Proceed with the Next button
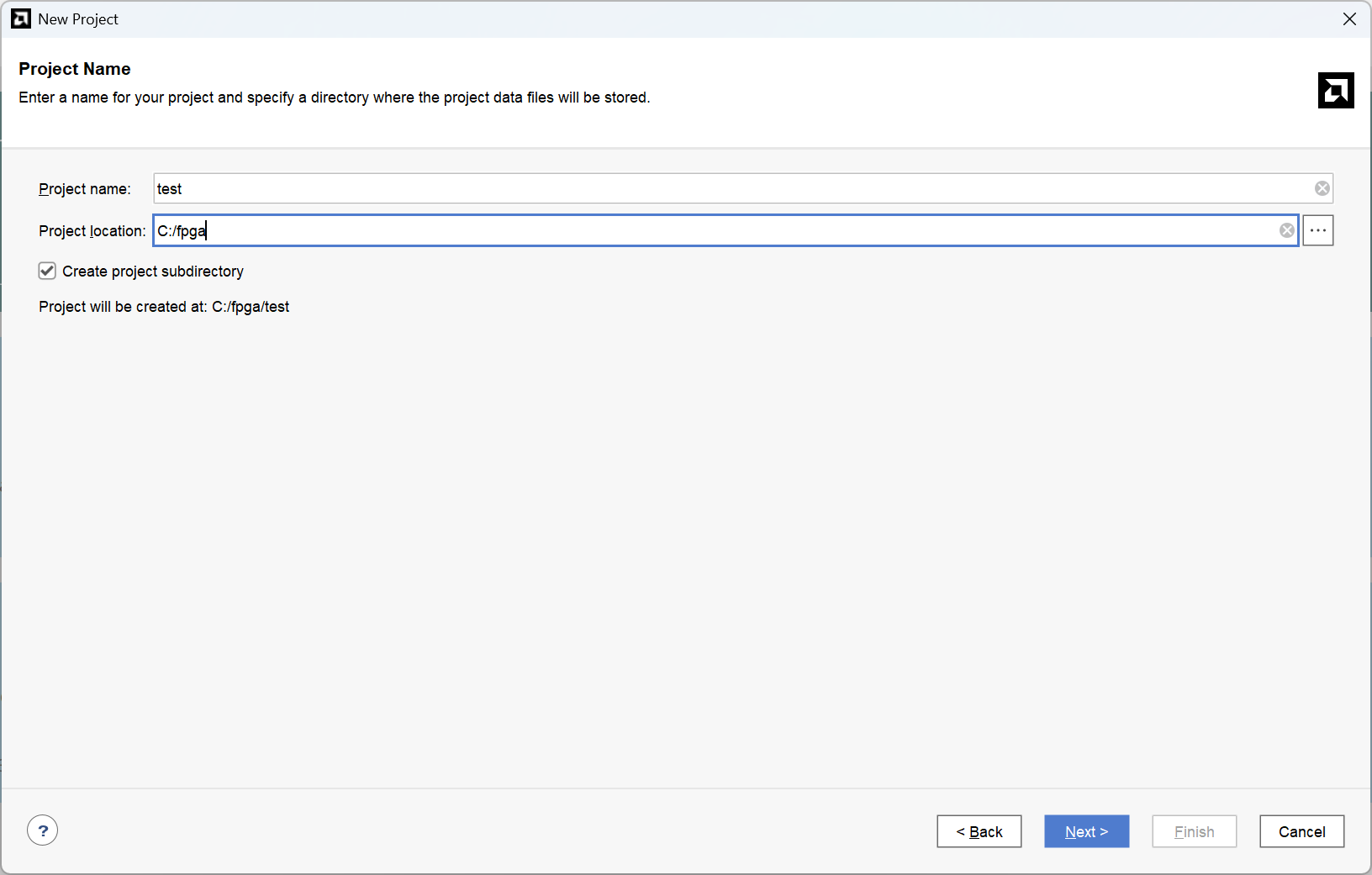1372x875 pixels. 1086,831
